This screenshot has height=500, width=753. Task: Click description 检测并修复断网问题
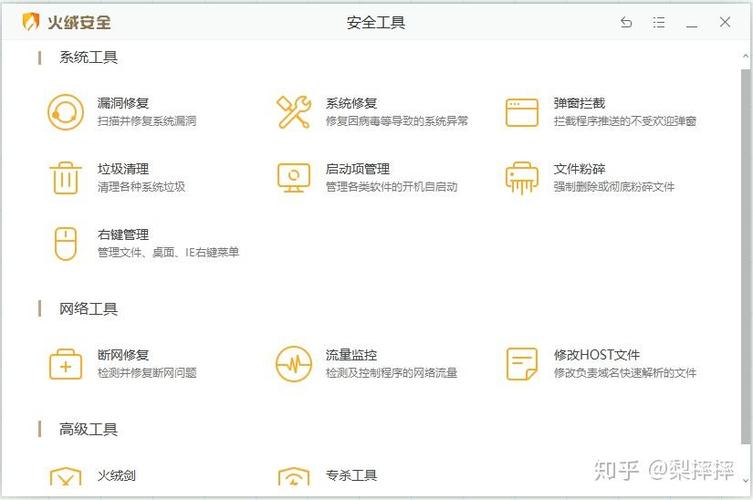pos(147,373)
